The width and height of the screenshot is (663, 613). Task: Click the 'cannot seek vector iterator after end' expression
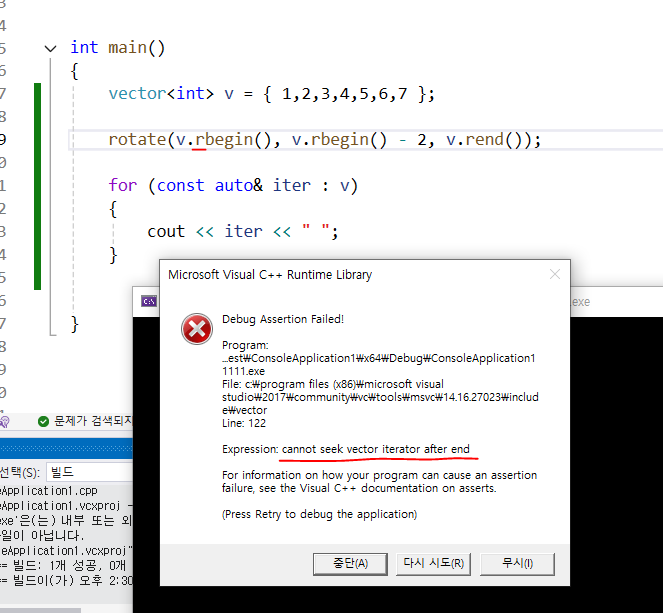click(x=375, y=449)
